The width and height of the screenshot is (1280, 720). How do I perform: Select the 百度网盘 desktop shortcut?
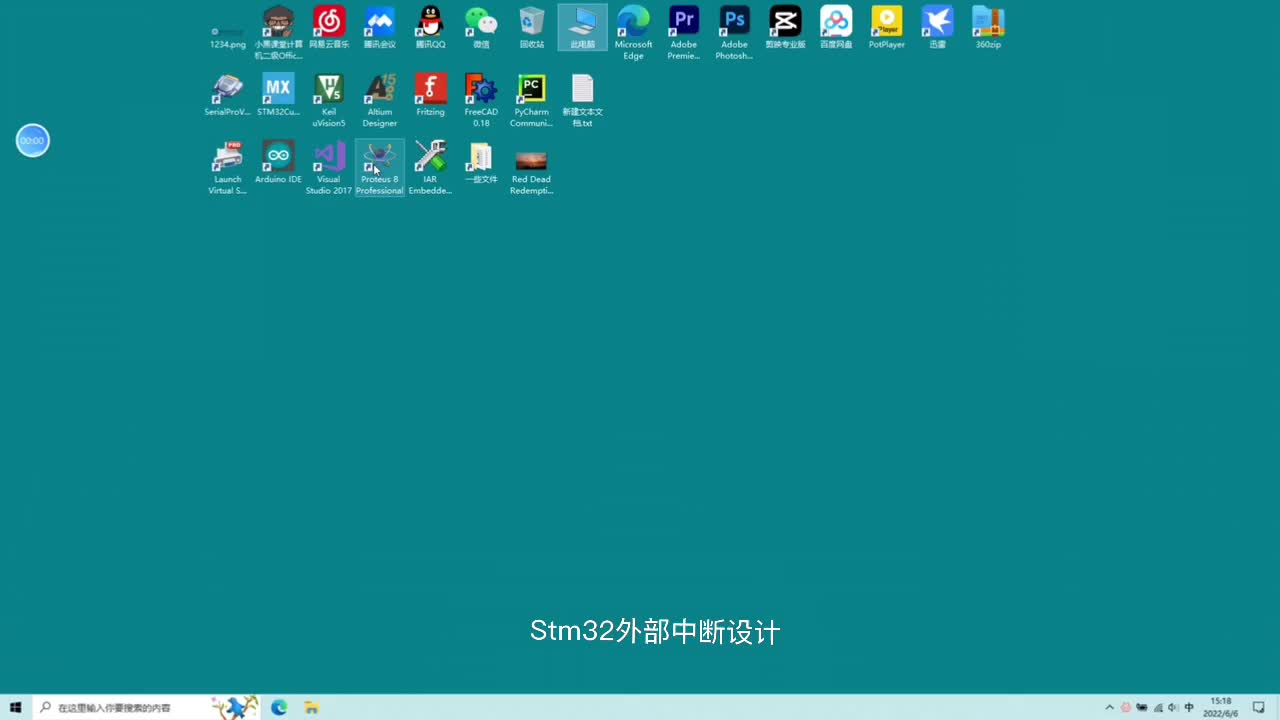click(836, 28)
